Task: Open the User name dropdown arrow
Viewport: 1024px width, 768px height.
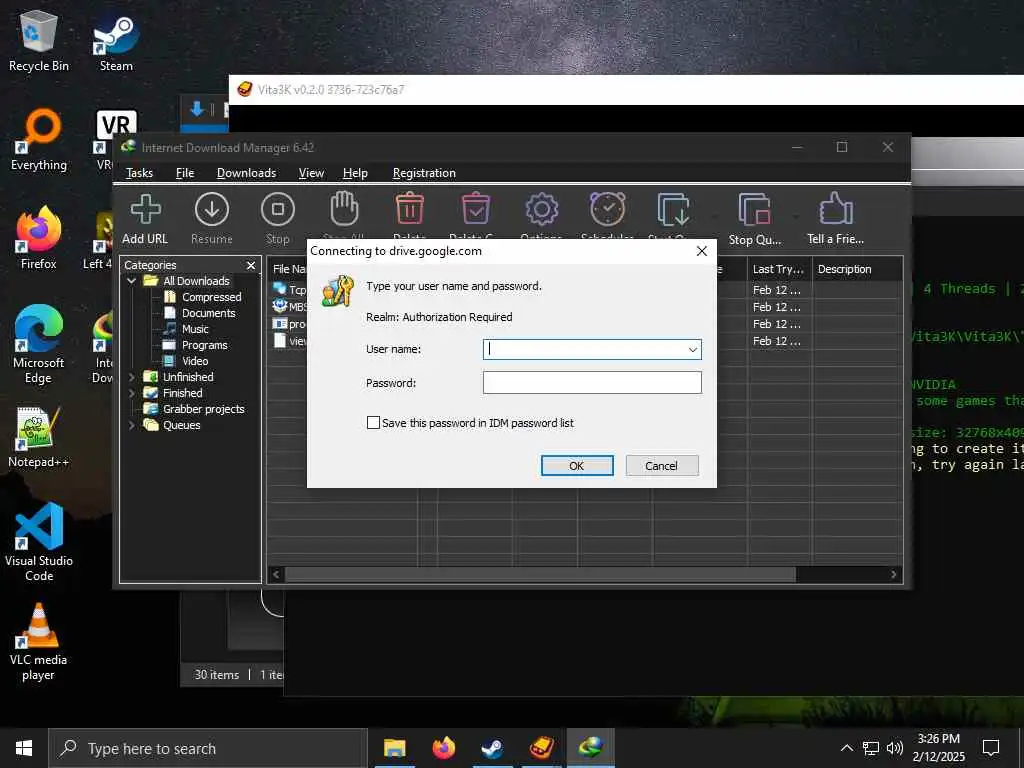Action: pos(692,349)
